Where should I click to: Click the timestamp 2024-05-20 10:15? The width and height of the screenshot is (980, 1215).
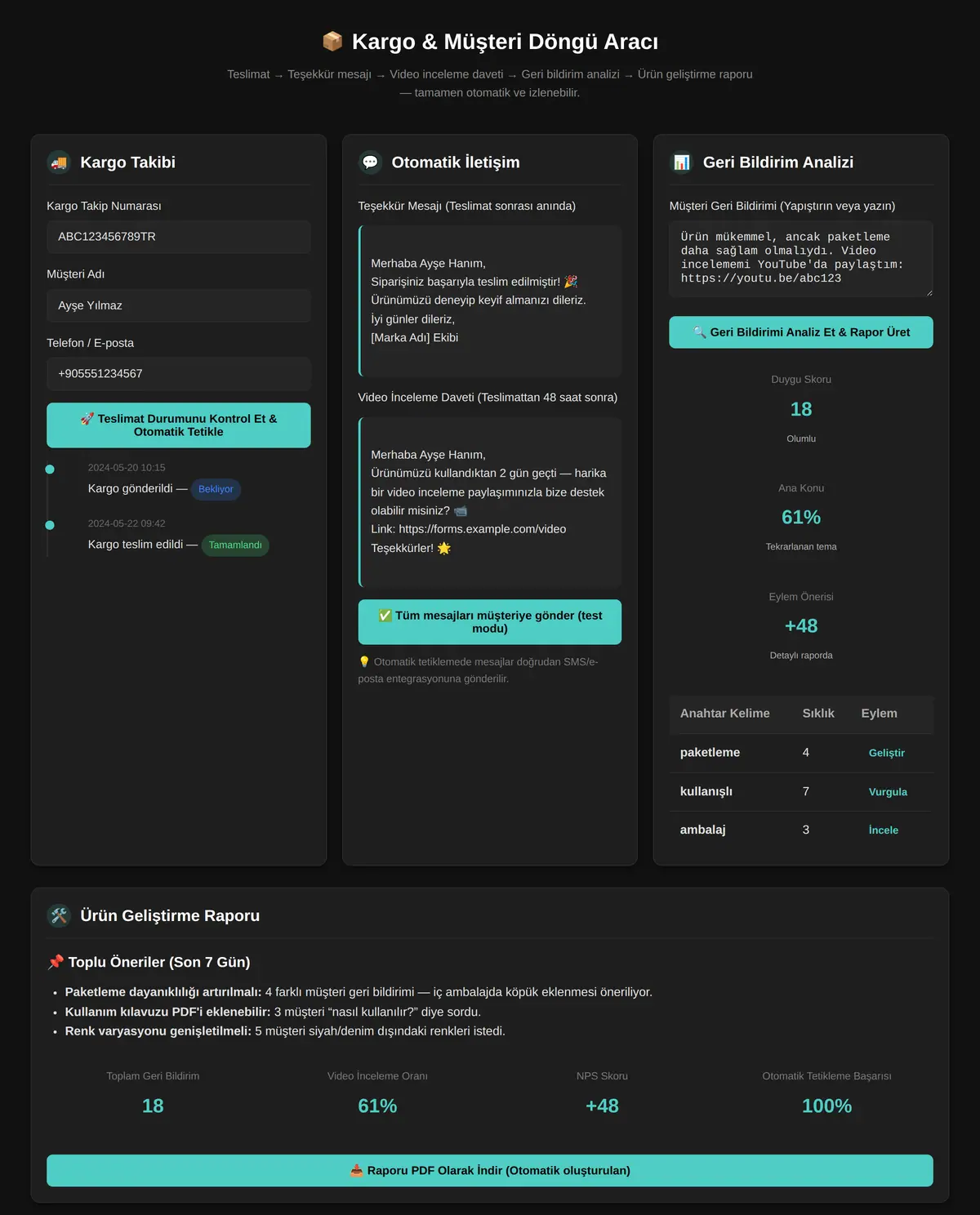127,468
